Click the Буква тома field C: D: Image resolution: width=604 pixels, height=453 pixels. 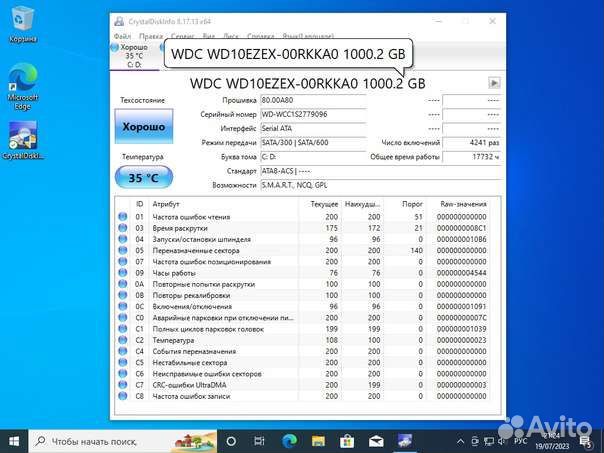313,157
